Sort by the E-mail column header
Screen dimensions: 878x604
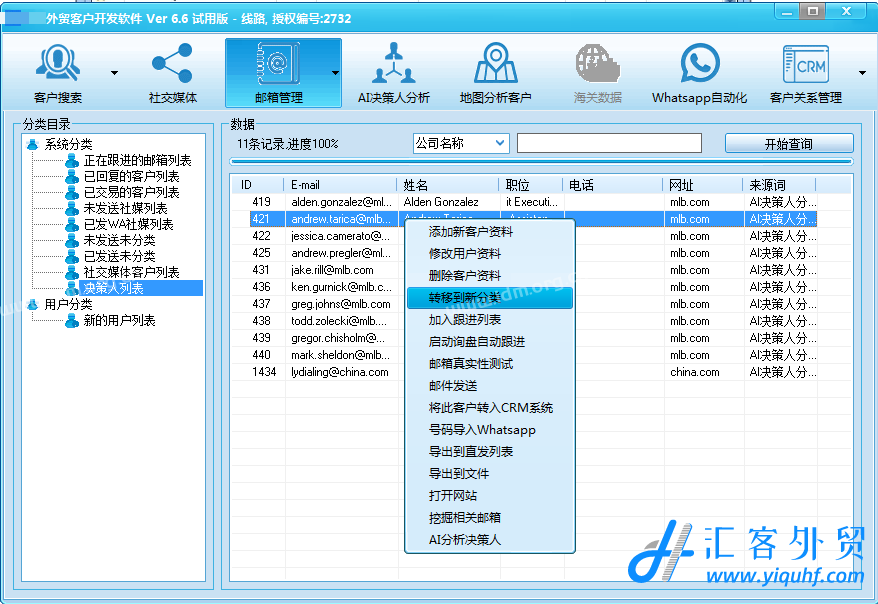[340, 185]
